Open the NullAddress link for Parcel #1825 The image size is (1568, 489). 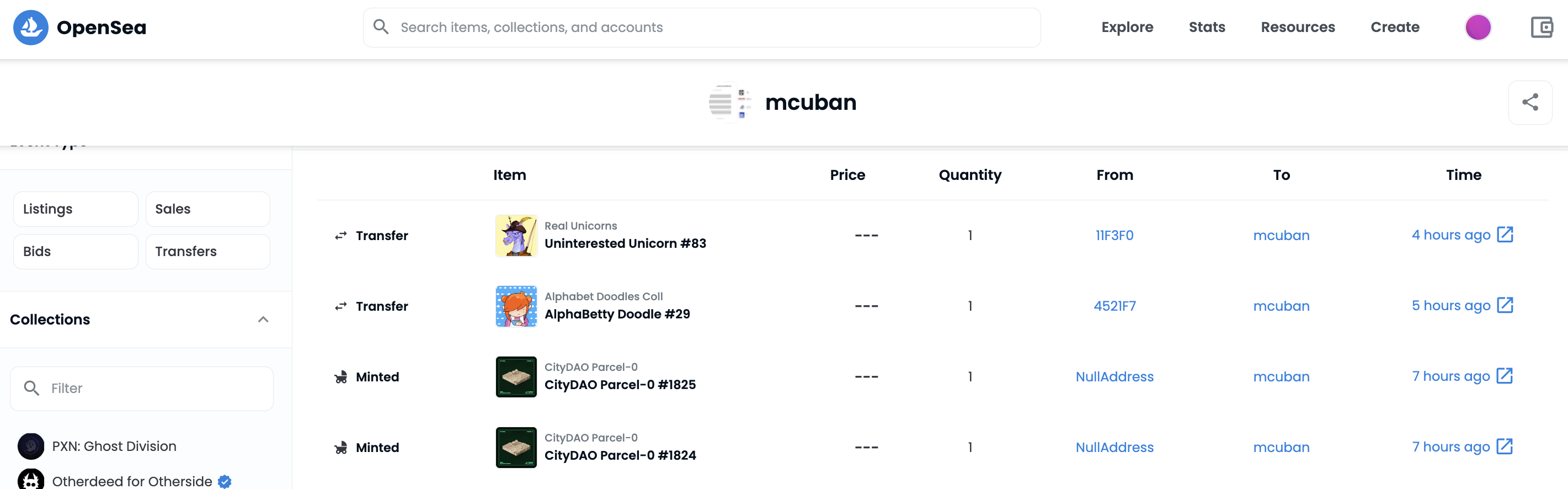coord(1114,377)
